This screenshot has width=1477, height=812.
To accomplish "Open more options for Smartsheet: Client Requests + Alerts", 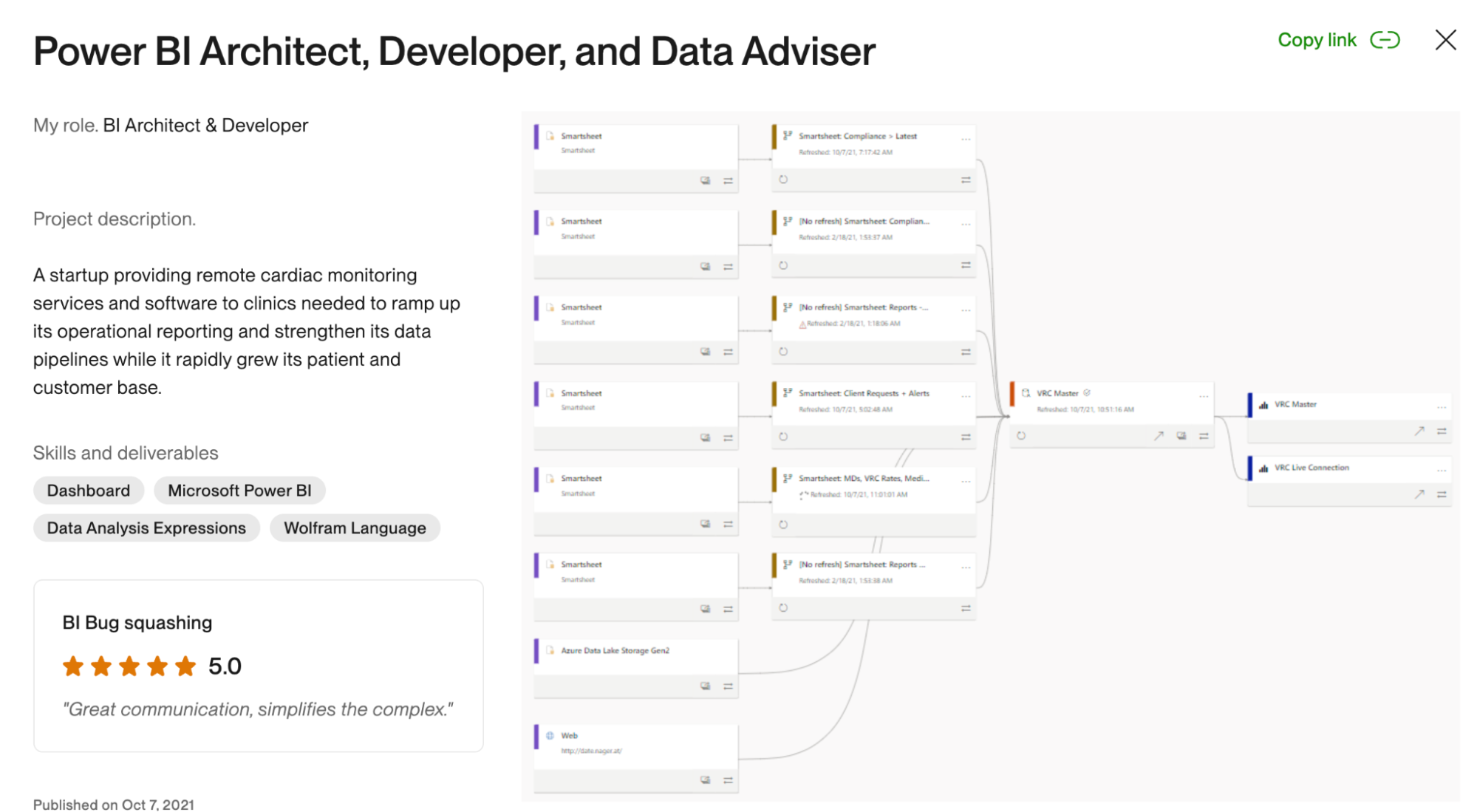I will click(x=965, y=396).
